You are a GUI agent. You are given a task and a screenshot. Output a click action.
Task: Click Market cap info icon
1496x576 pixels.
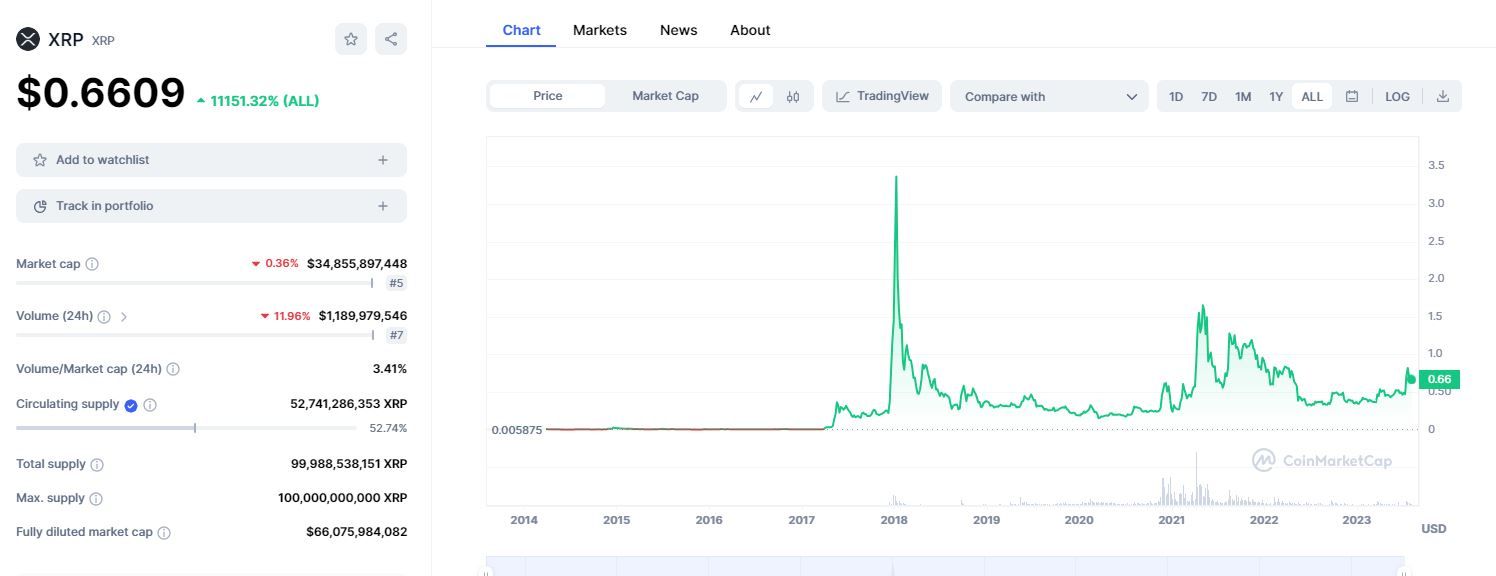point(92,264)
